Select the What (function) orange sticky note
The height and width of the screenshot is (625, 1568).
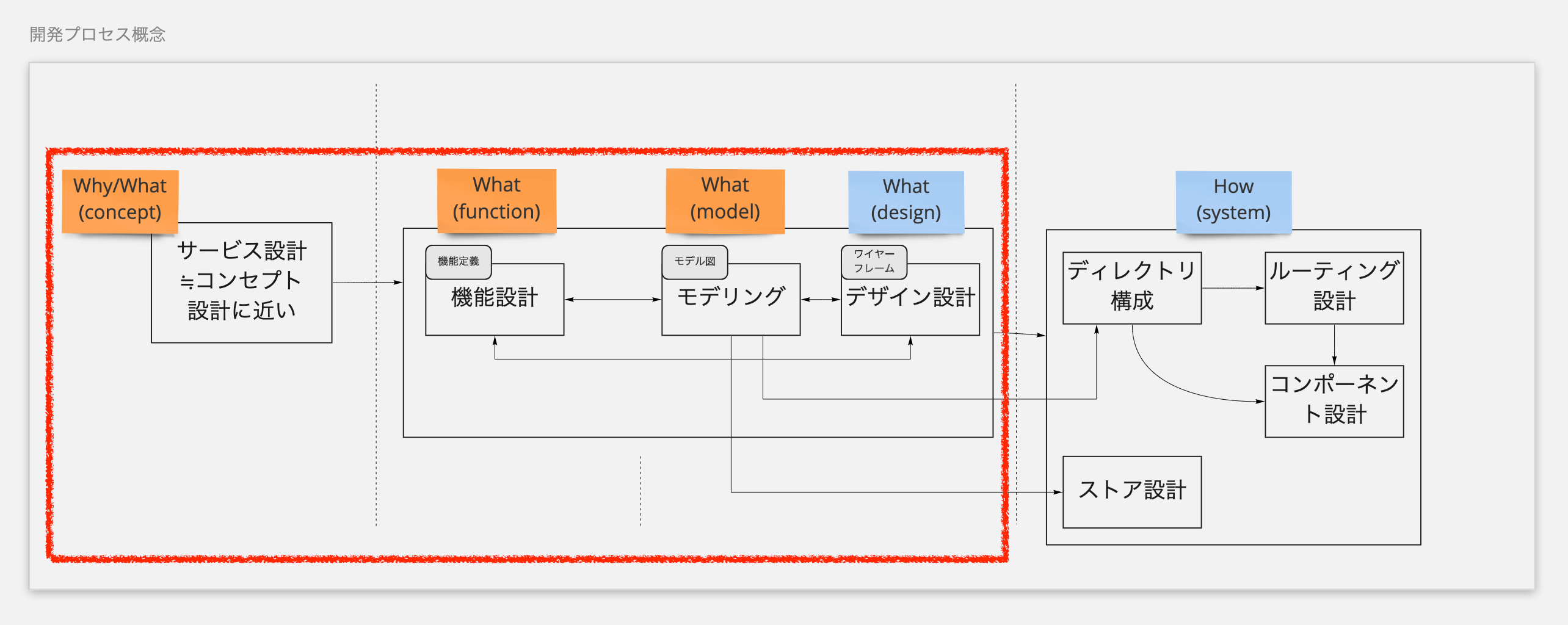pos(496,198)
